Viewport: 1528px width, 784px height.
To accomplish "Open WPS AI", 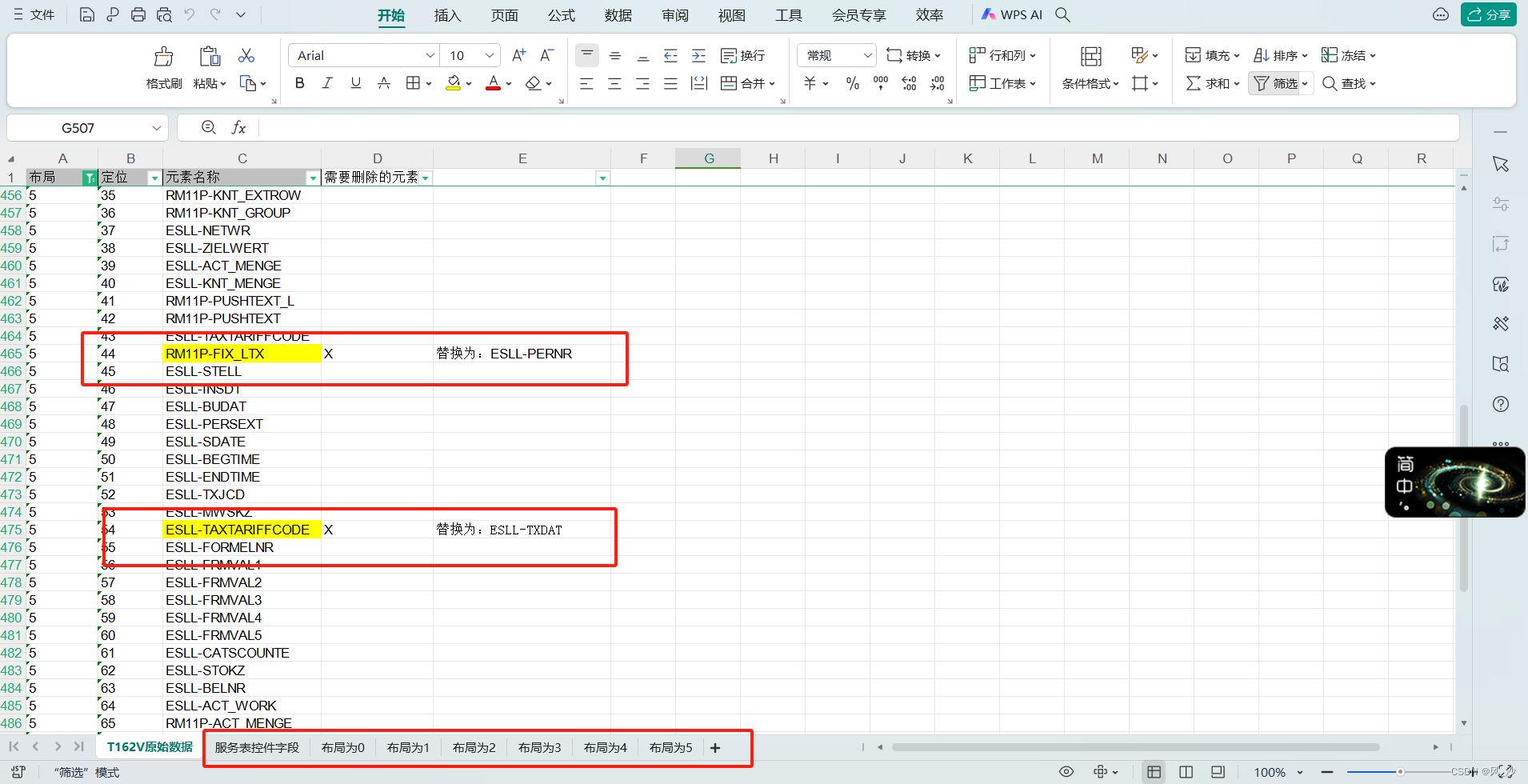I will (x=1011, y=14).
